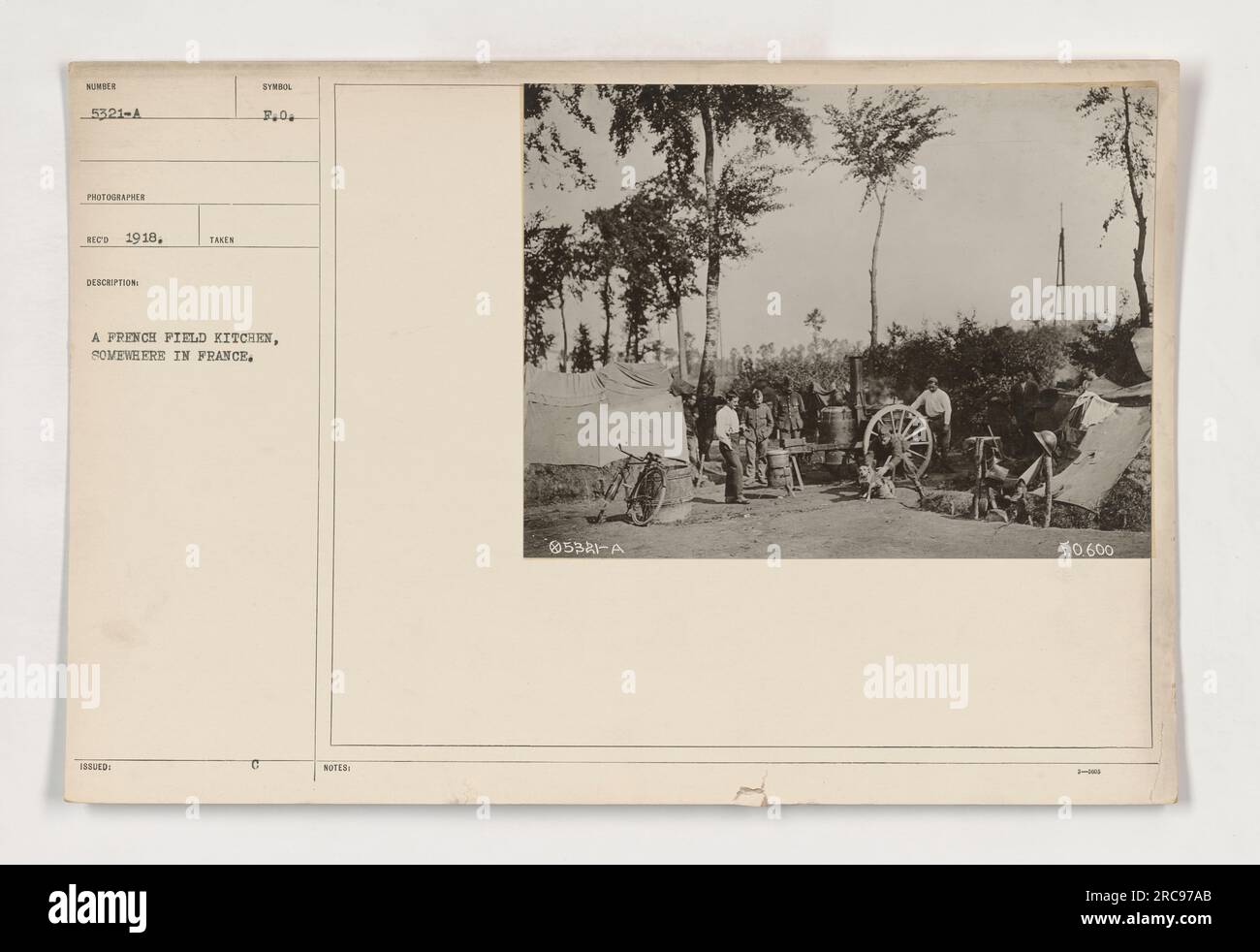Click the 'PHOTOGRAPHER' field label
Screen dimensions: 1260x952
[114, 197]
